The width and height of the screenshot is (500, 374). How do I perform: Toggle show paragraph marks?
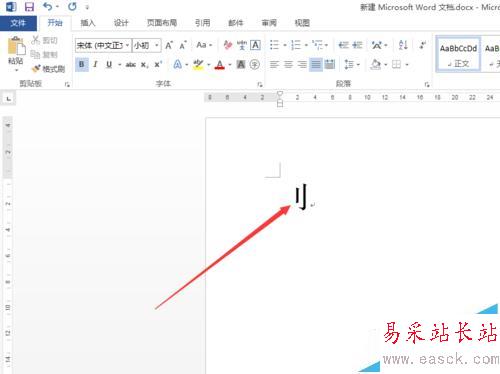423,45
